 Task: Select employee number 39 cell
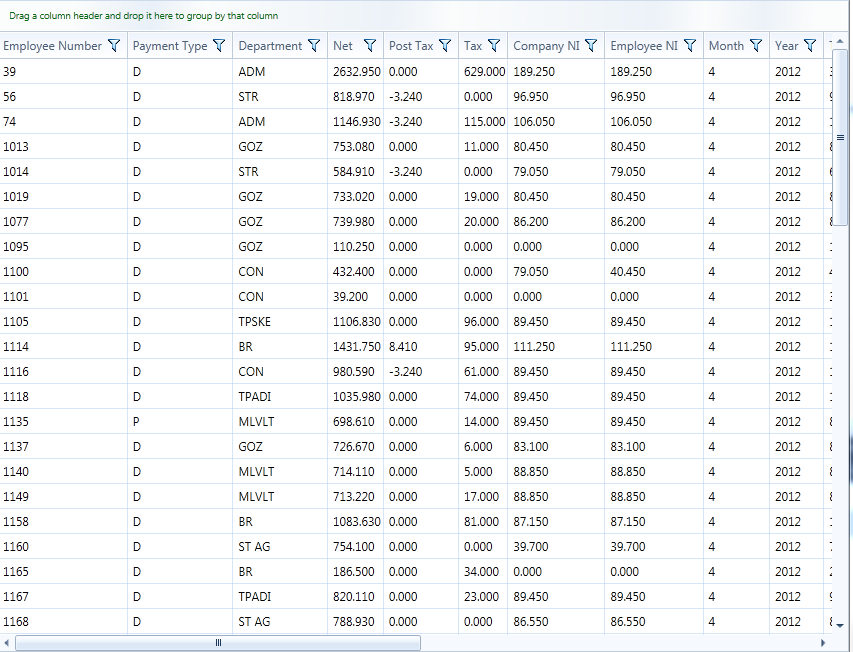click(x=64, y=71)
